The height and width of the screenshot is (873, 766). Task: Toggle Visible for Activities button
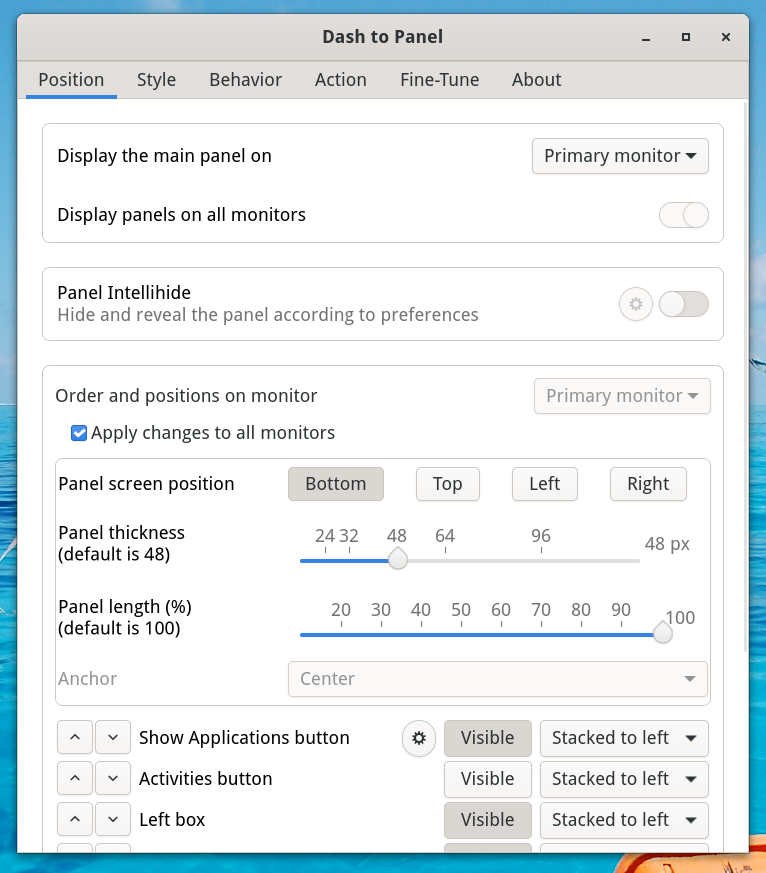pyautogui.click(x=488, y=779)
